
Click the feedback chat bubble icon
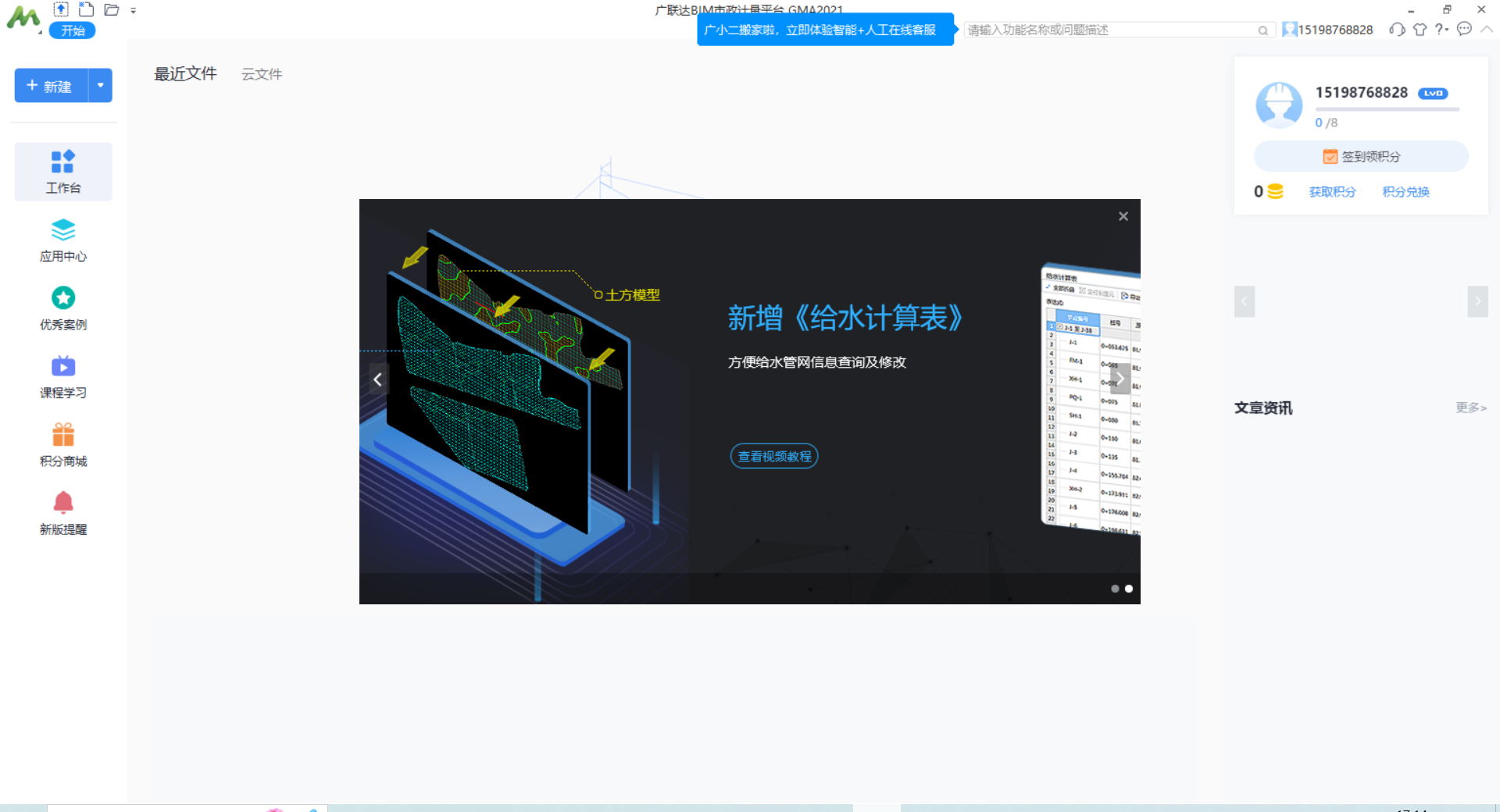(1465, 29)
